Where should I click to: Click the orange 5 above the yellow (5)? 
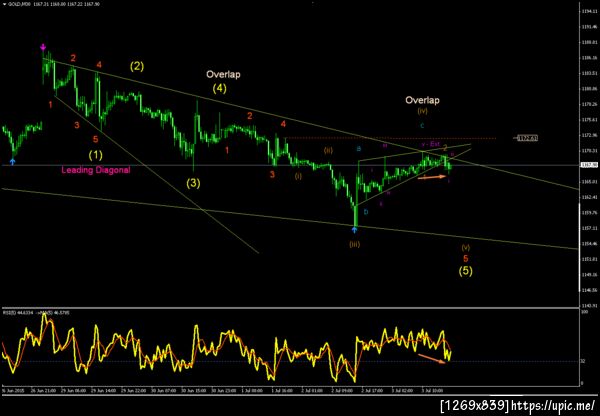[466, 259]
